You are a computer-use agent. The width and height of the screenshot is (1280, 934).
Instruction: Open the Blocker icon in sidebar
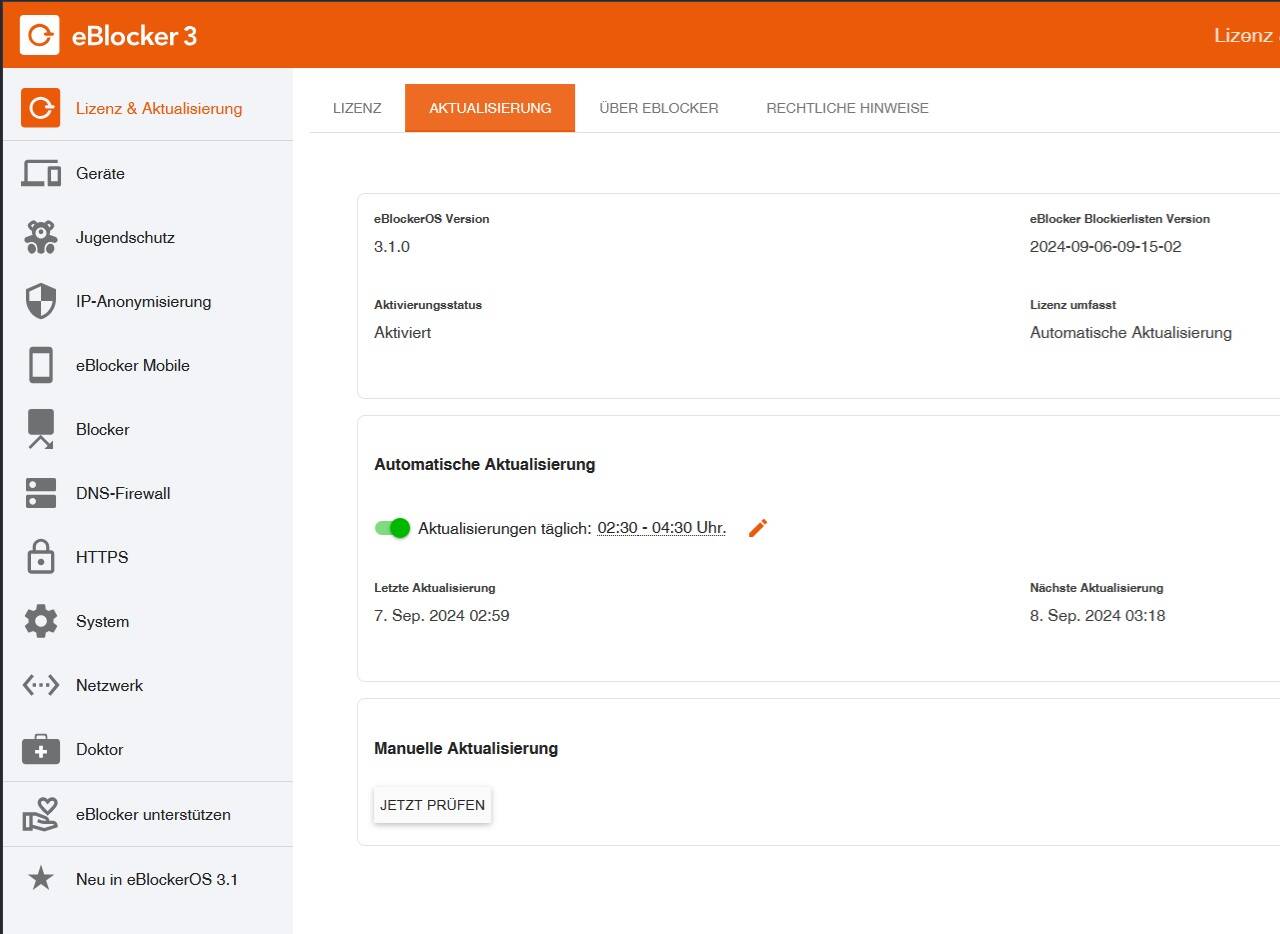(40, 429)
